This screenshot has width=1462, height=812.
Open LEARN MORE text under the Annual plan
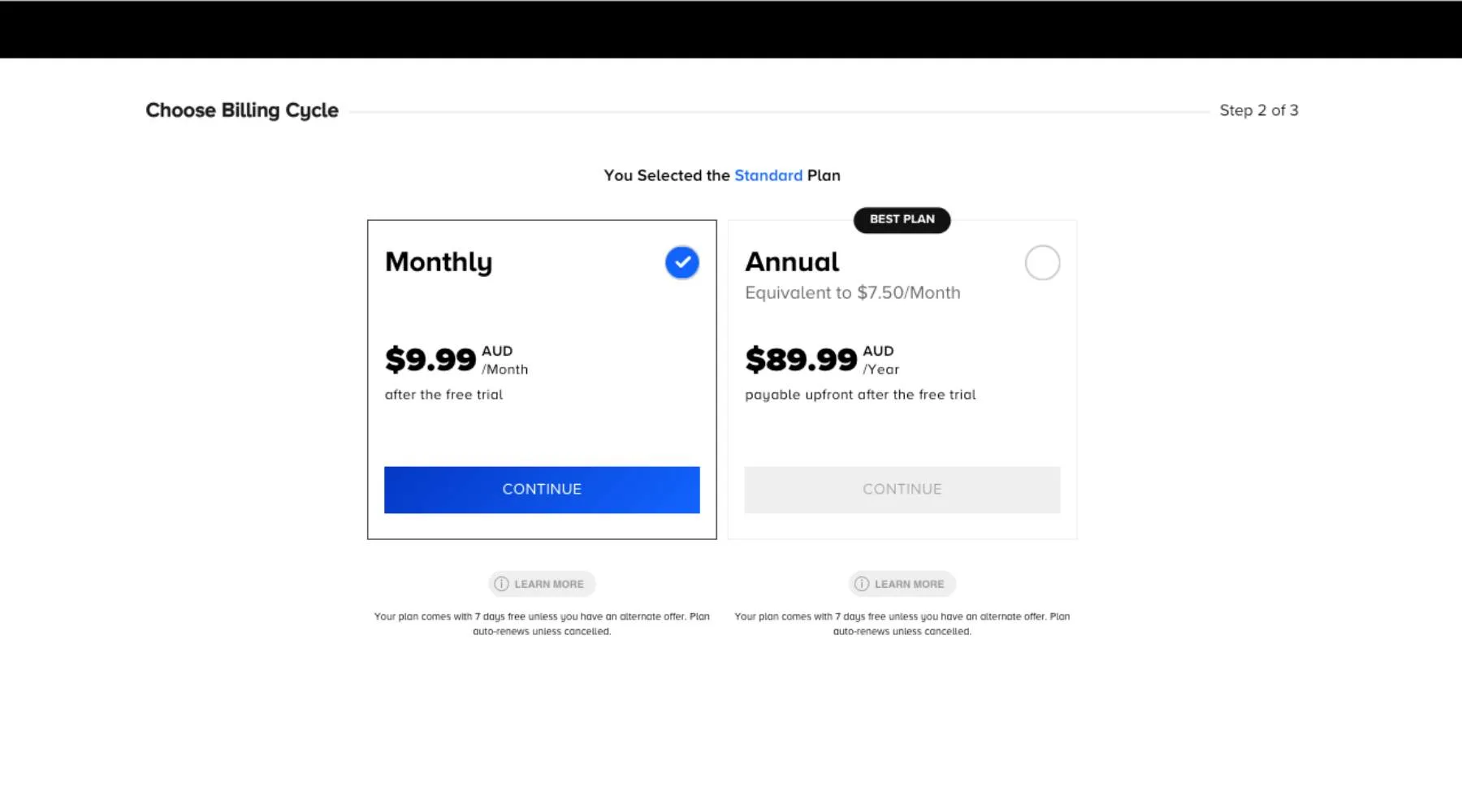[909, 584]
